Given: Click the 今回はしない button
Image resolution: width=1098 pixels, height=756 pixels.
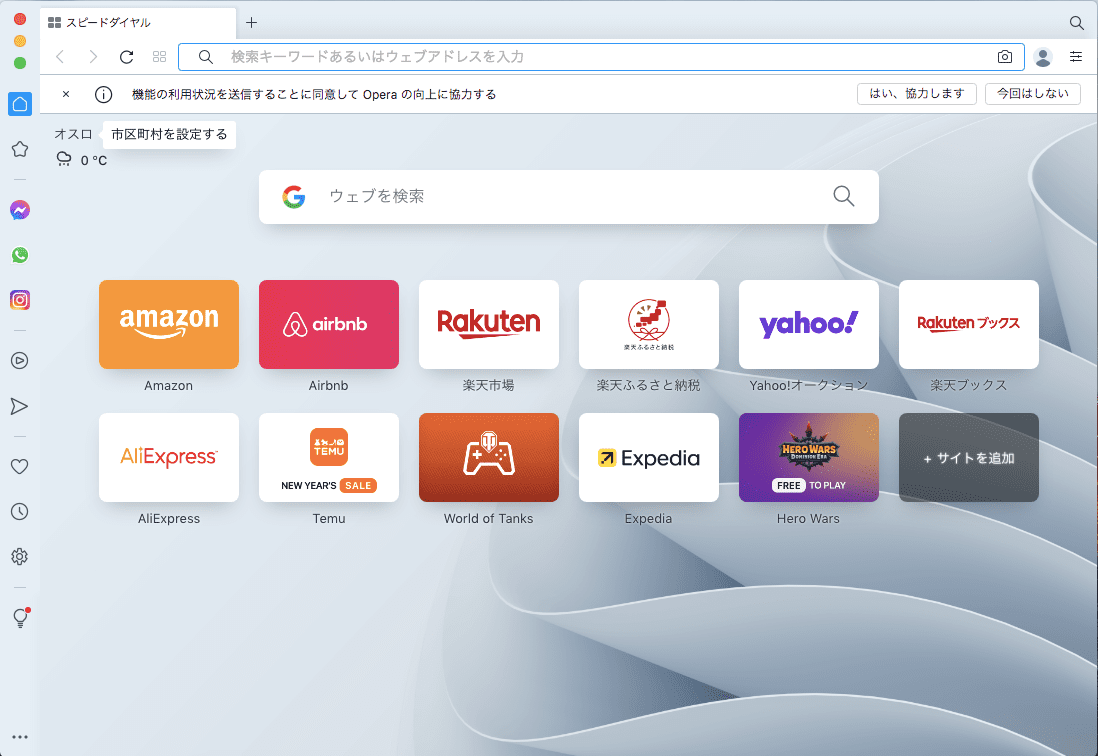Looking at the screenshot, I should coord(1033,94).
